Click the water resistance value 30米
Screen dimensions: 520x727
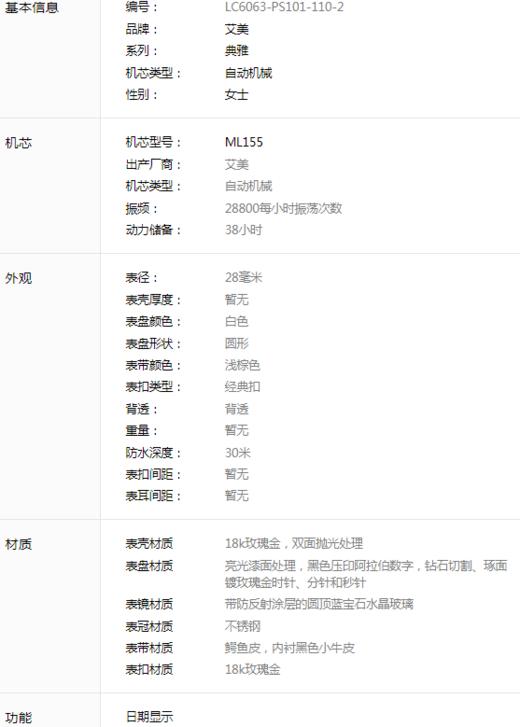238,453
